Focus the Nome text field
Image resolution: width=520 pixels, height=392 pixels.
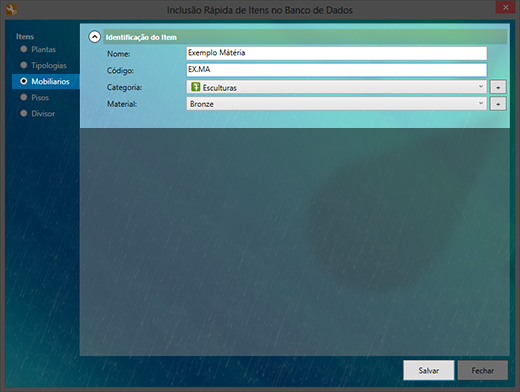click(x=337, y=53)
